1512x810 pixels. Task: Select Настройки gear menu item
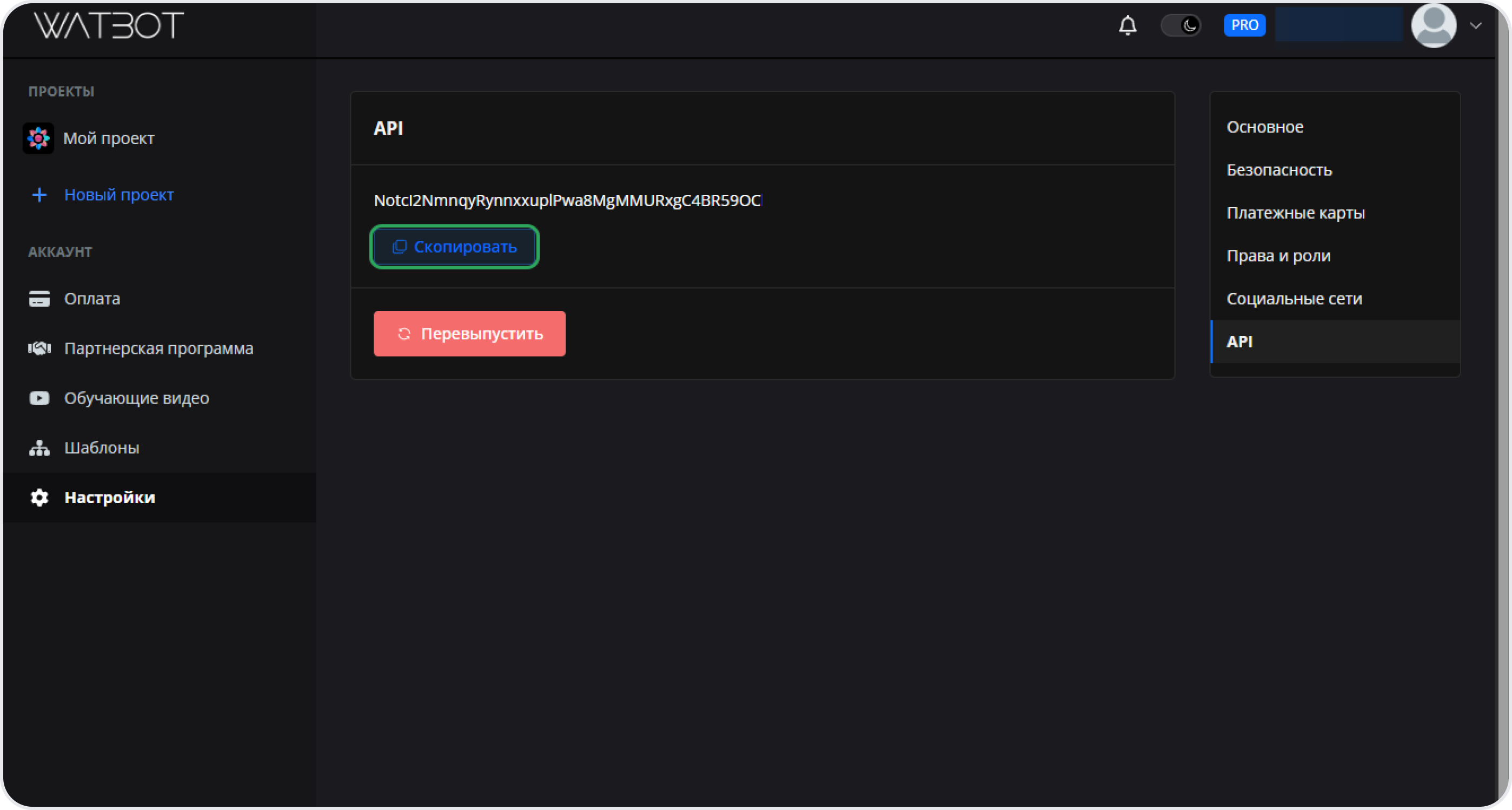tap(109, 497)
